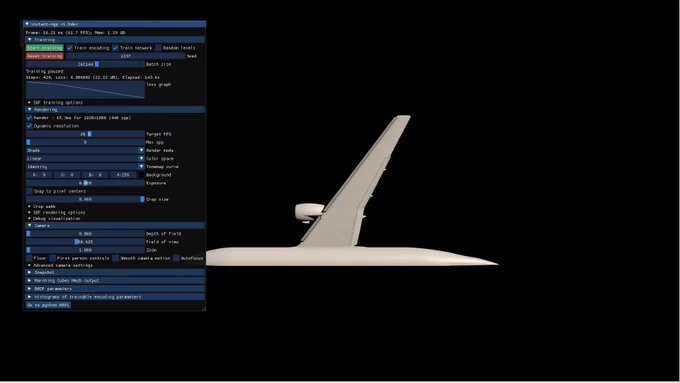680x383 pixels.
Task: Open the Color space dropdown
Action: point(85,159)
